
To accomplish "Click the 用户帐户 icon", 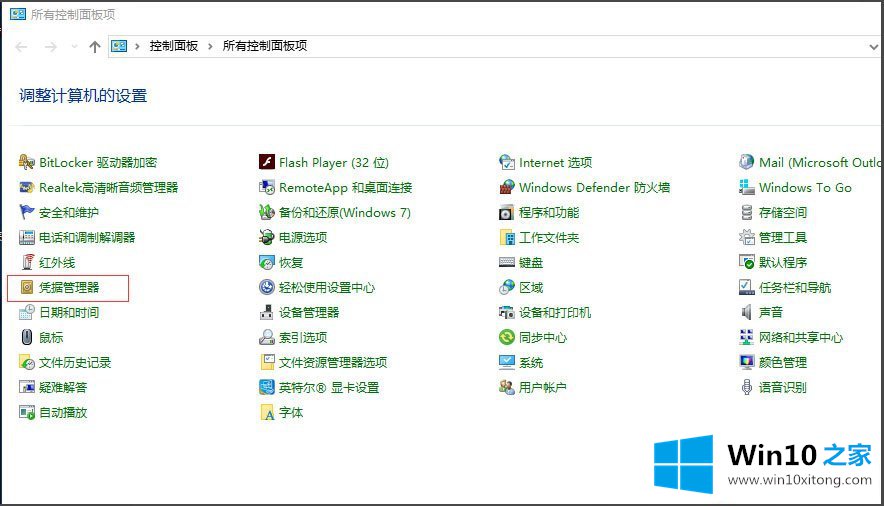I will click(x=507, y=387).
